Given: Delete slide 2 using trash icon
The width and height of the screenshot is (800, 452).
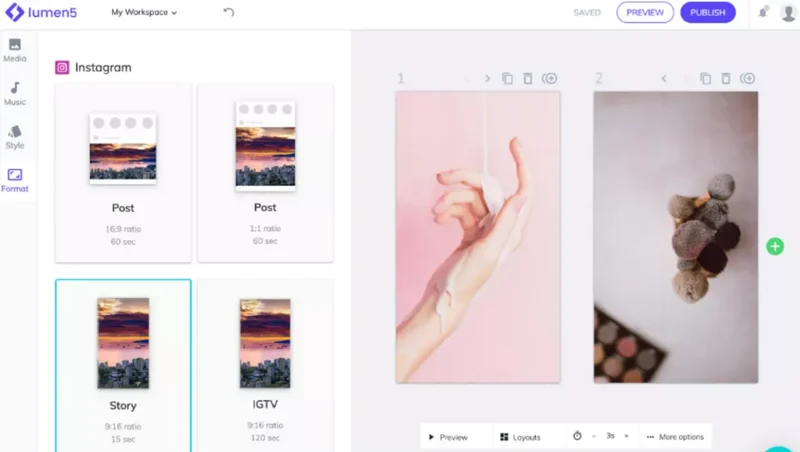Looking at the screenshot, I should [726, 78].
